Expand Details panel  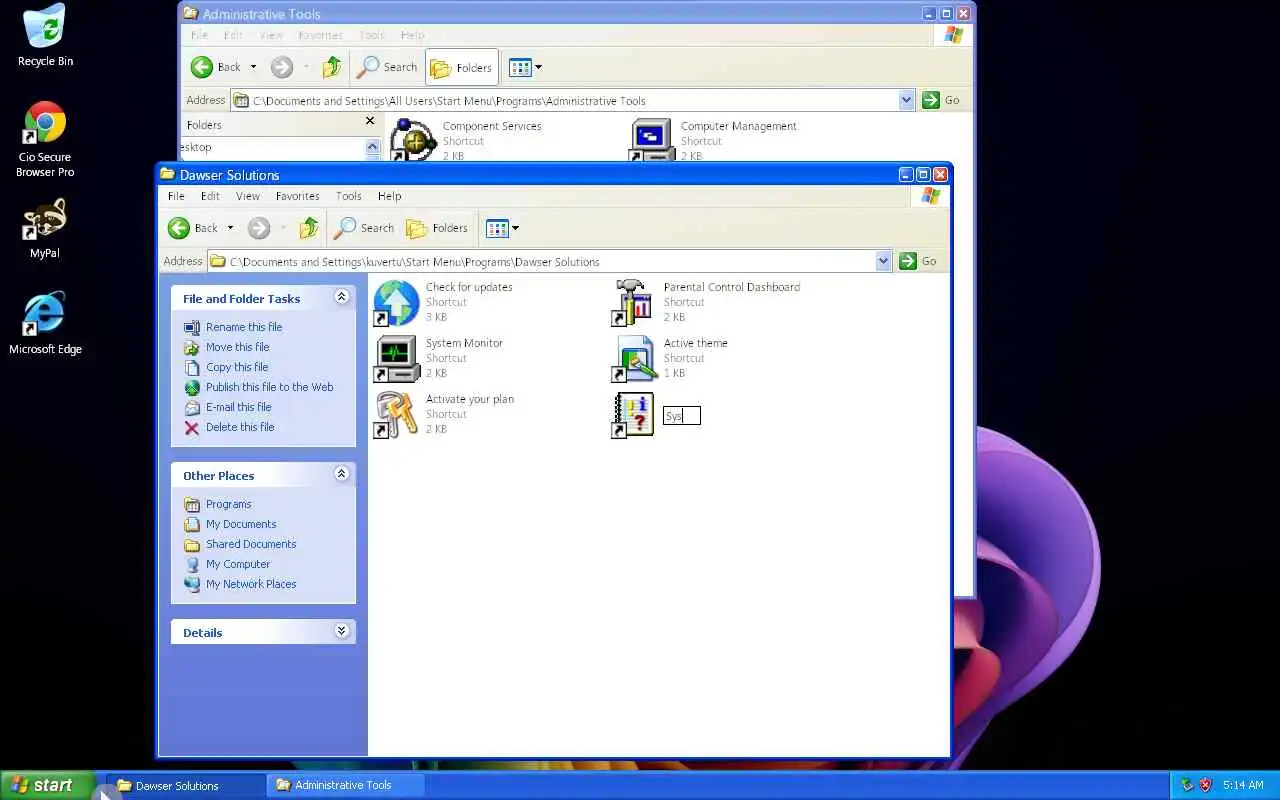coord(341,631)
